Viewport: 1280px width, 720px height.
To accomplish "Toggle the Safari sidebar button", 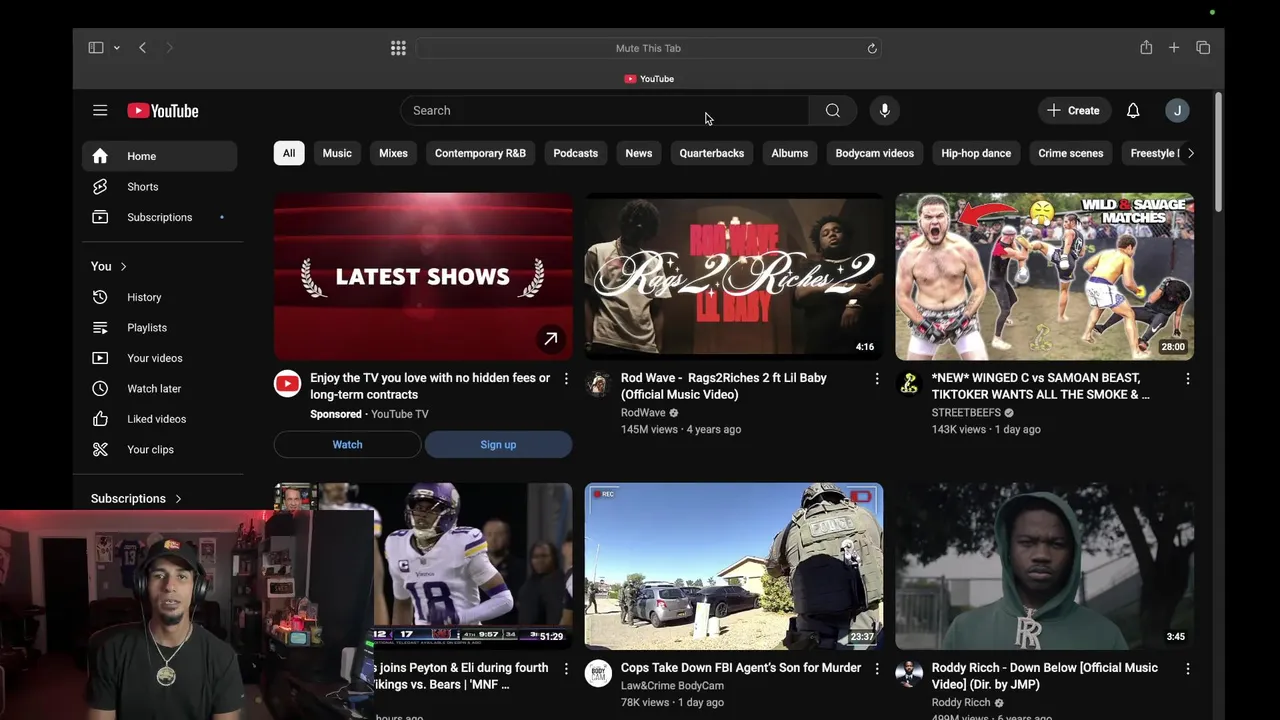I will [96, 48].
